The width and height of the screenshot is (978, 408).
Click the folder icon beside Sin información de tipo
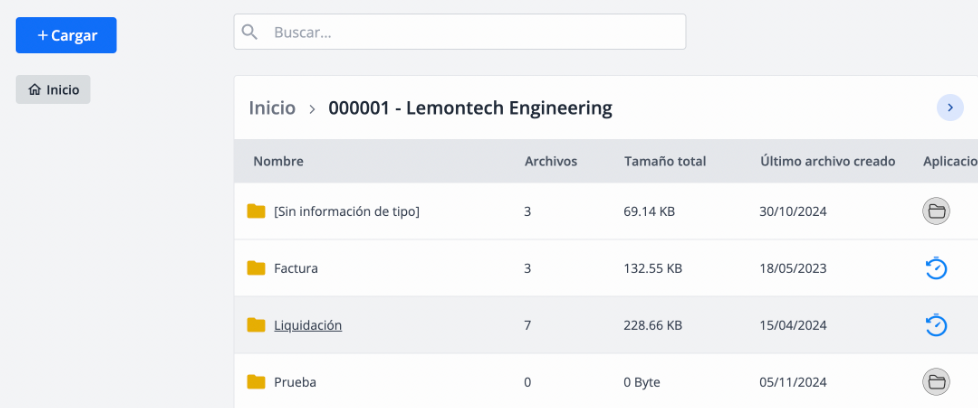tap(256, 211)
